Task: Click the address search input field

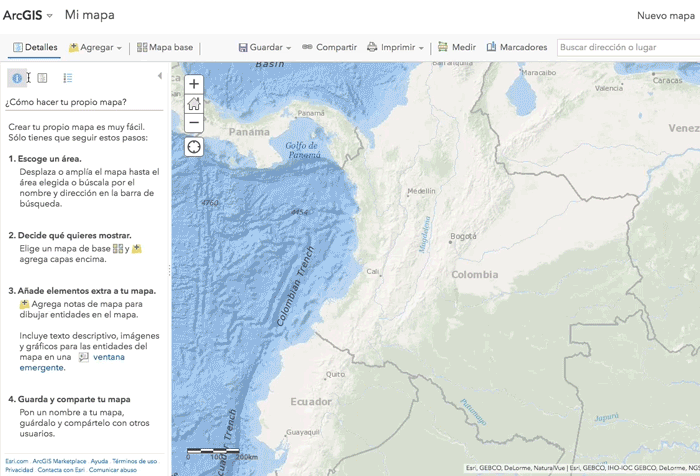Action: point(627,47)
